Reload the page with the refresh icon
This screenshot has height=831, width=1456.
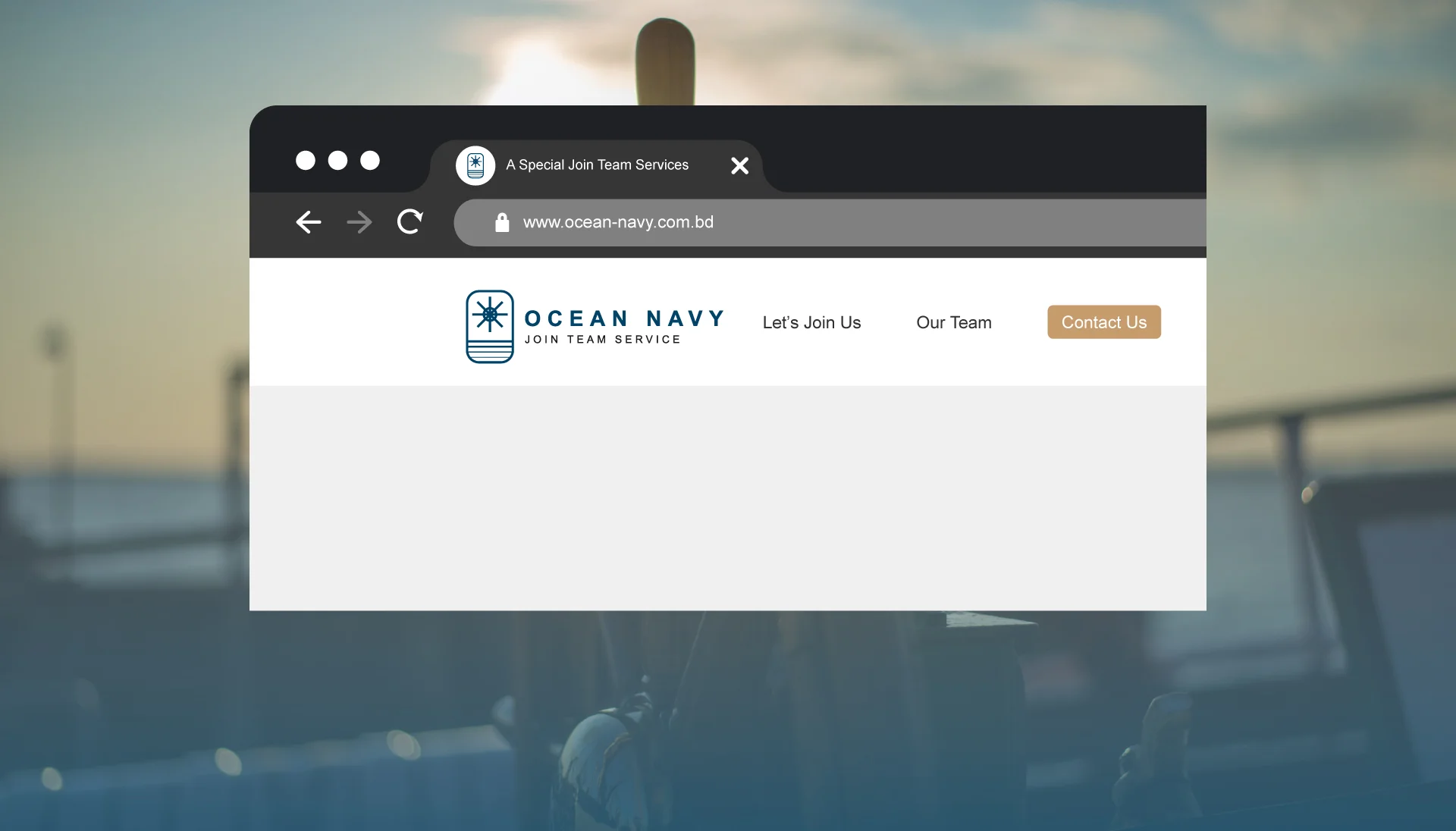(x=409, y=221)
